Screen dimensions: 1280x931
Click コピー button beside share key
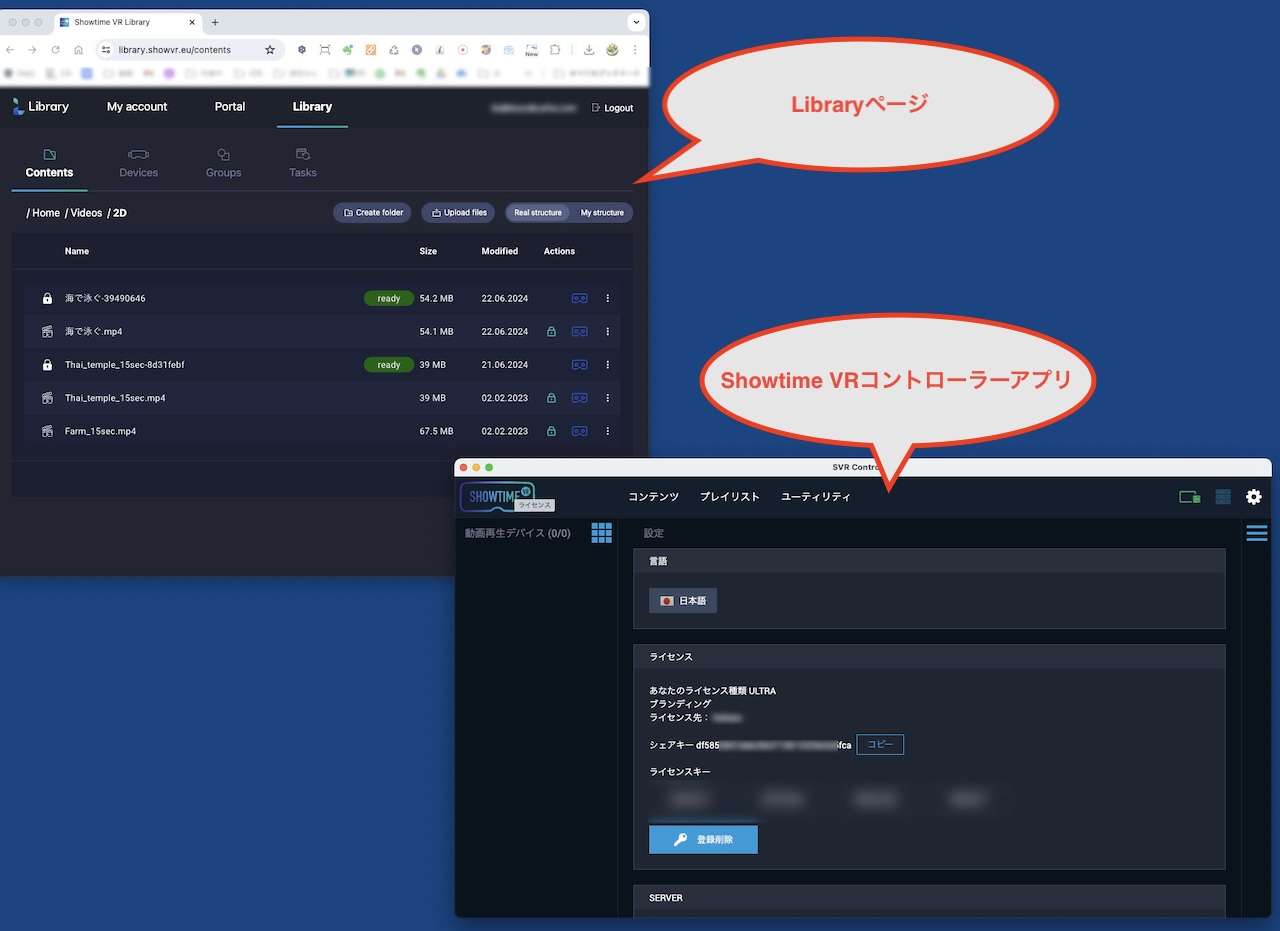880,744
